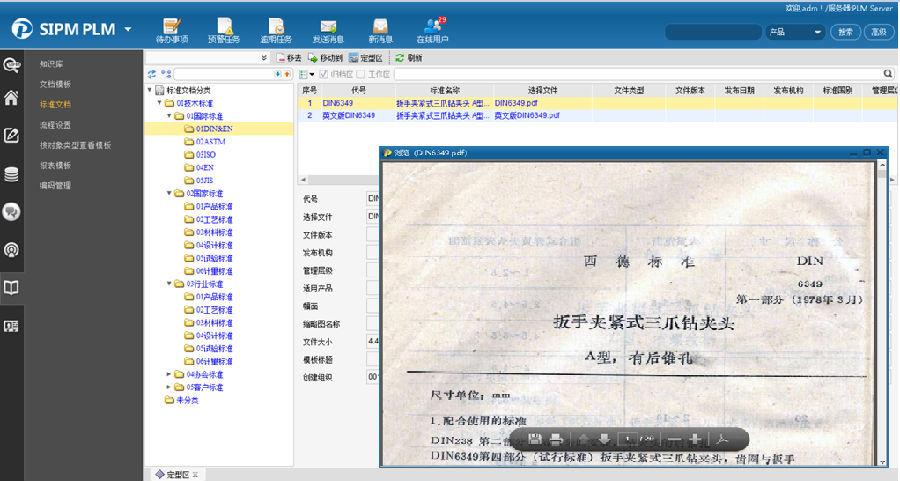Open the chat bubble sidebar icon
The width and height of the screenshot is (900, 481).
tap(11, 212)
